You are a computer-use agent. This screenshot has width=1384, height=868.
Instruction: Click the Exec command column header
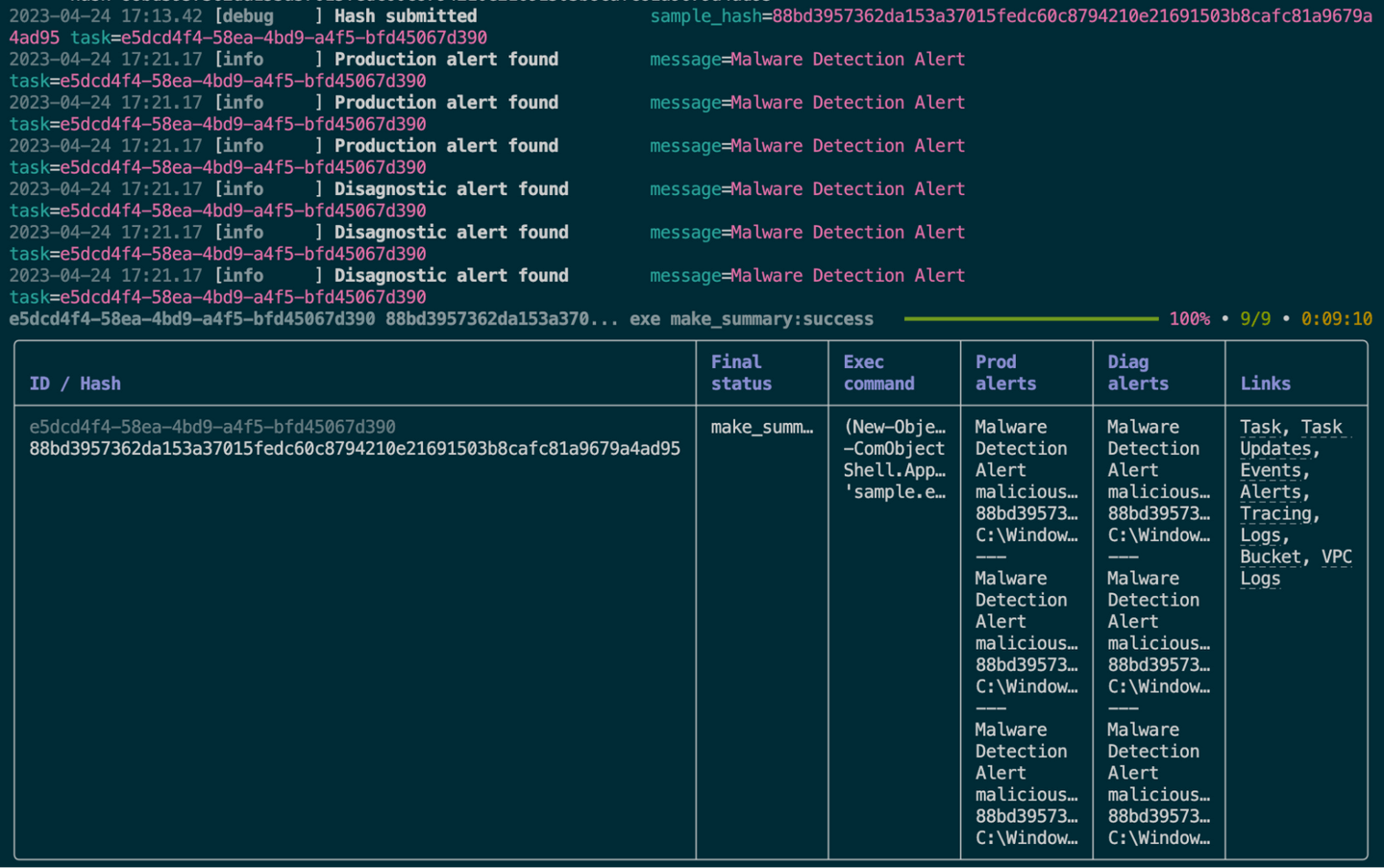tap(878, 373)
